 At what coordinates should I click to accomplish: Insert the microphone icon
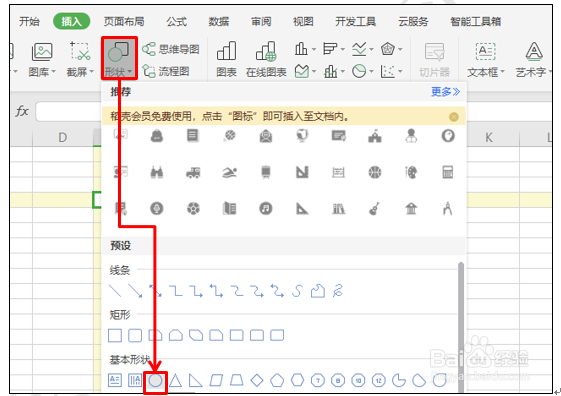157,209
